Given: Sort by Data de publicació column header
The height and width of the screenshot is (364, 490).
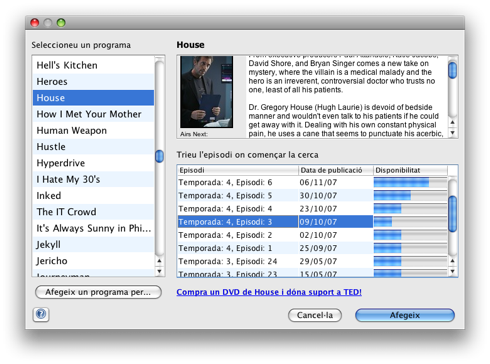Looking at the screenshot, I should [x=336, y=170].
